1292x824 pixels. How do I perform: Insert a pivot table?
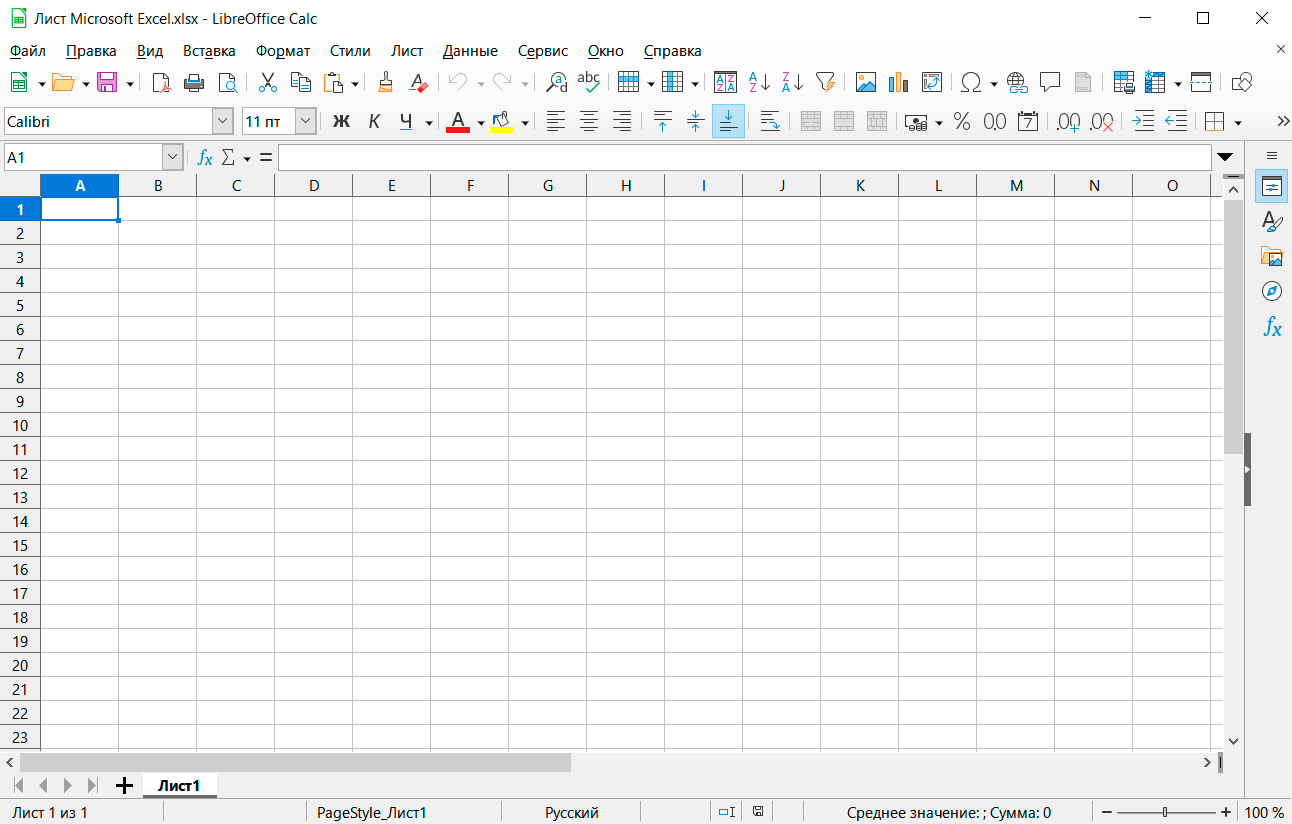click(932, 83)
